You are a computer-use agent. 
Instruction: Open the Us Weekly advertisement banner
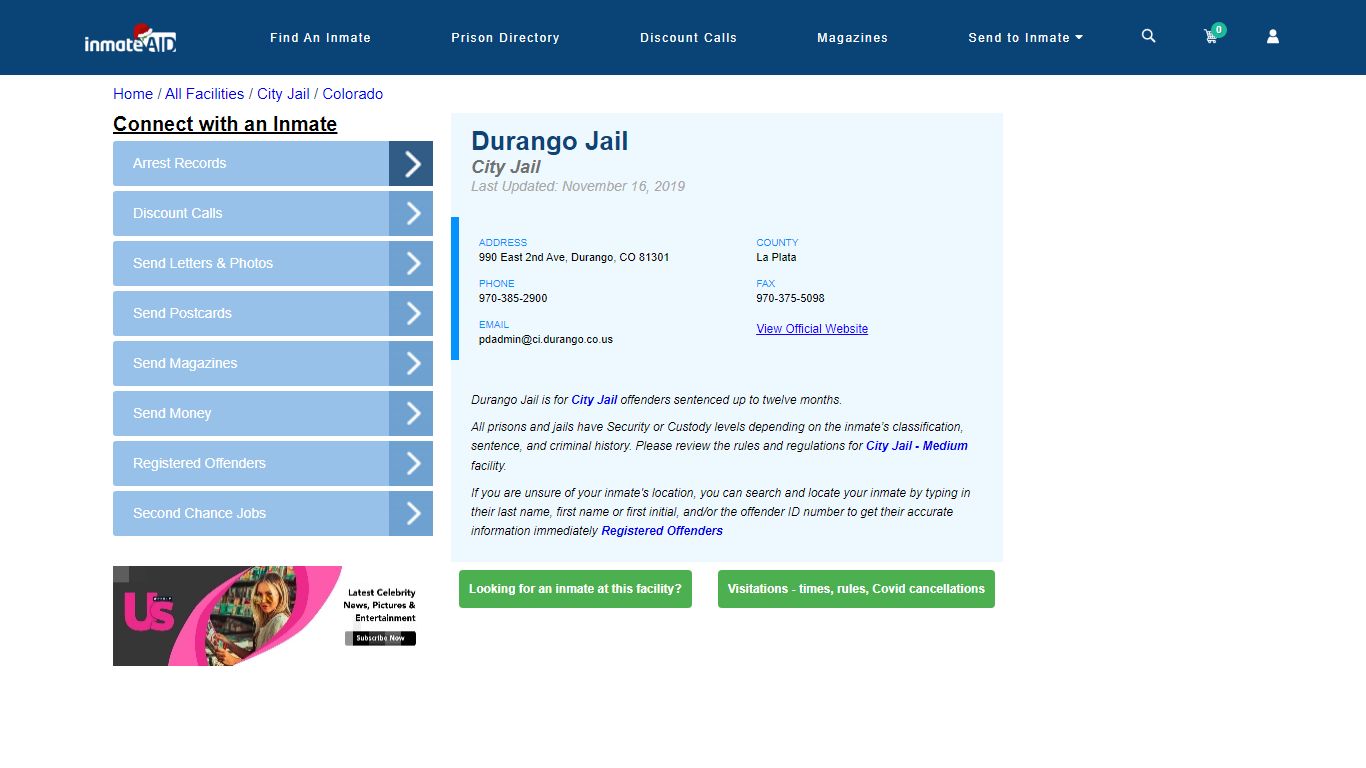click(272, 616)
